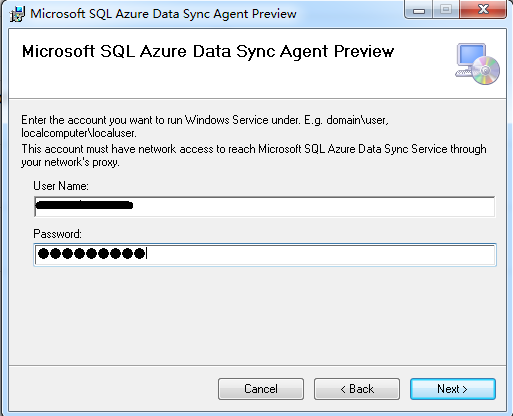Viewport: 513px width, 416px height.
Task: Select the 'Password:' label
Action: pos(57,234)
